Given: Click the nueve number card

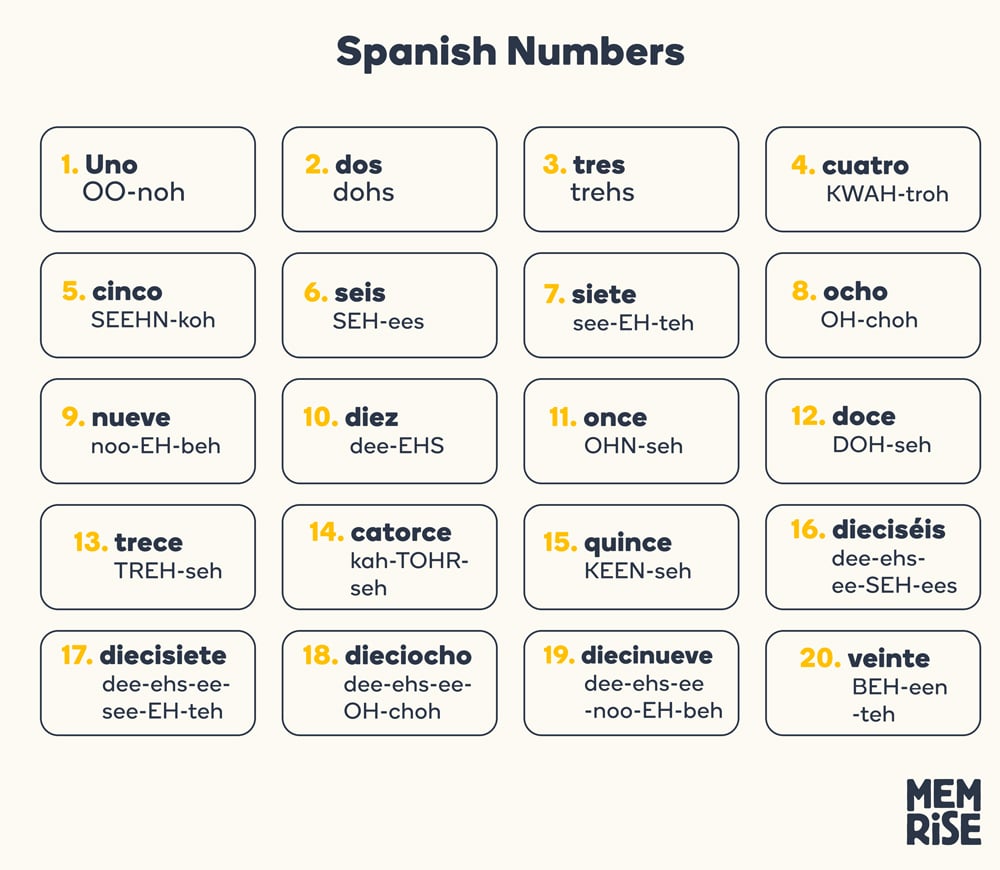Looking at the screenshot, I should pos(148,431).
